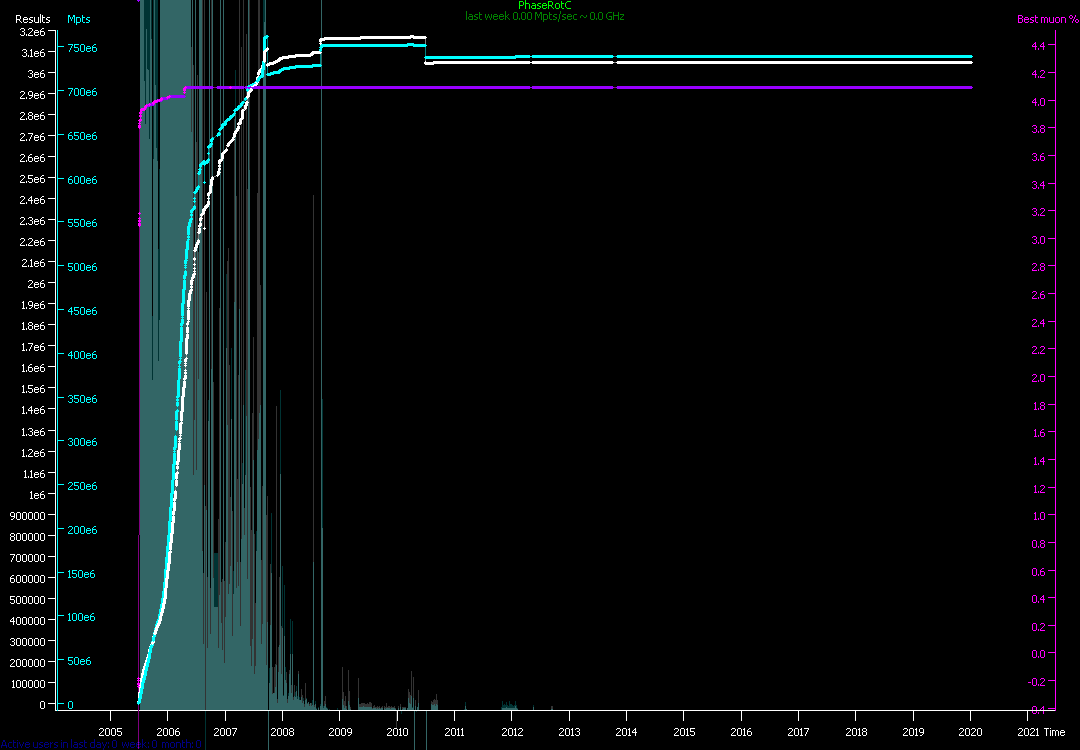The image size is (1080, 750).
Task: Click the 750e6 Mpts axis value
Action: point(82,48)
